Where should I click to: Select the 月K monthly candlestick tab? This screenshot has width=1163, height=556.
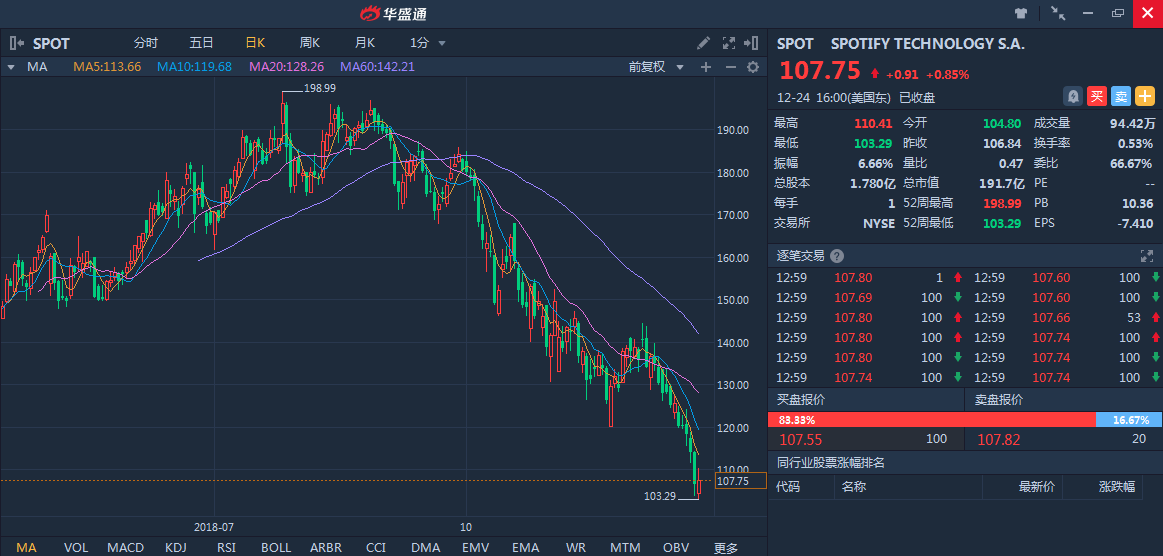pos(365,43)
